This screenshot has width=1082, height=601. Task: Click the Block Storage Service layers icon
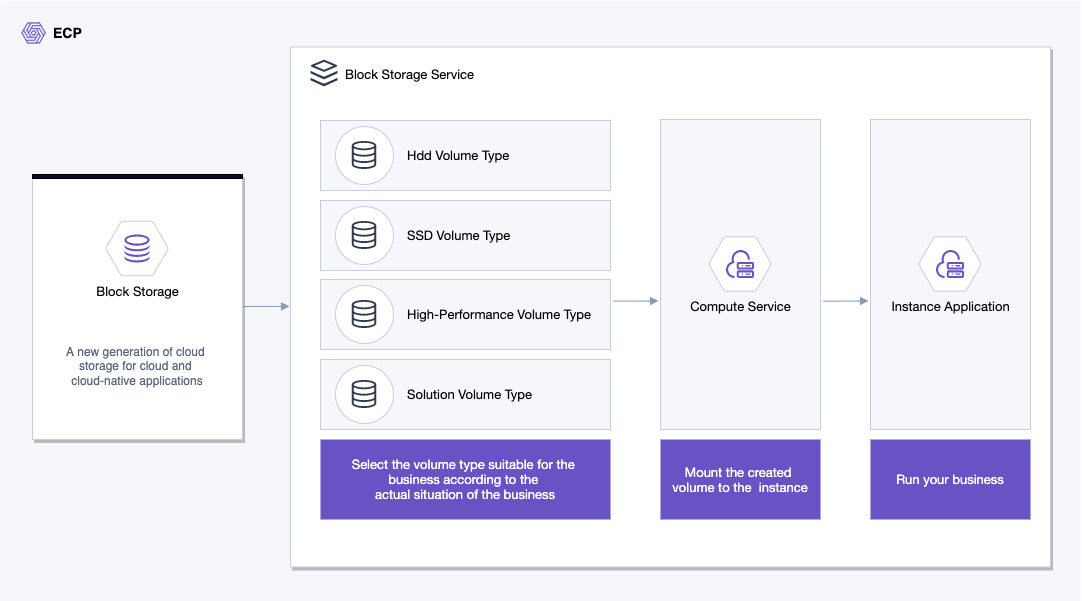(324, 74)
